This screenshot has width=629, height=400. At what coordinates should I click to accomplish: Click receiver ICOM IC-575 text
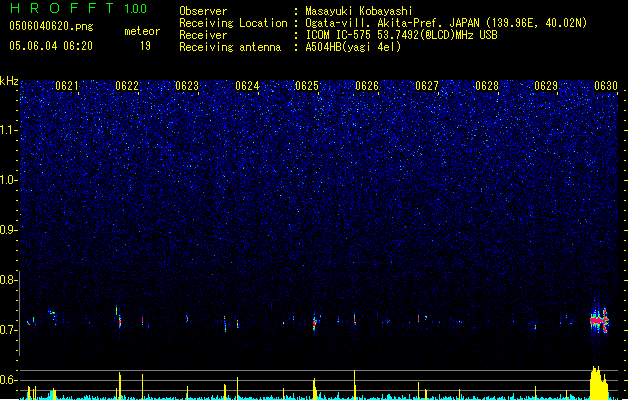tap(401, 35)
